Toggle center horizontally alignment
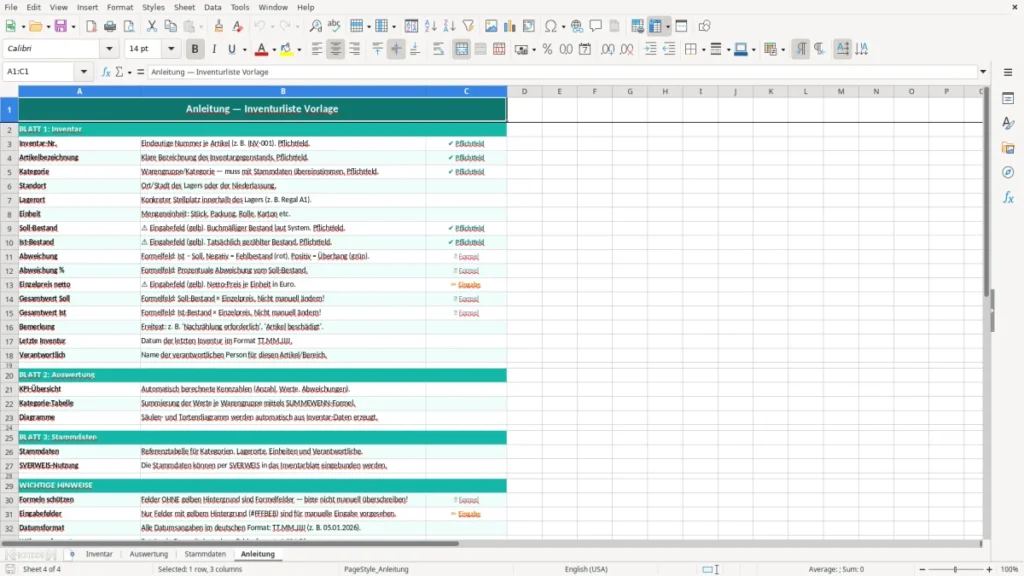Viewport: 1024px width, 576px height. (x=336, y=49)
